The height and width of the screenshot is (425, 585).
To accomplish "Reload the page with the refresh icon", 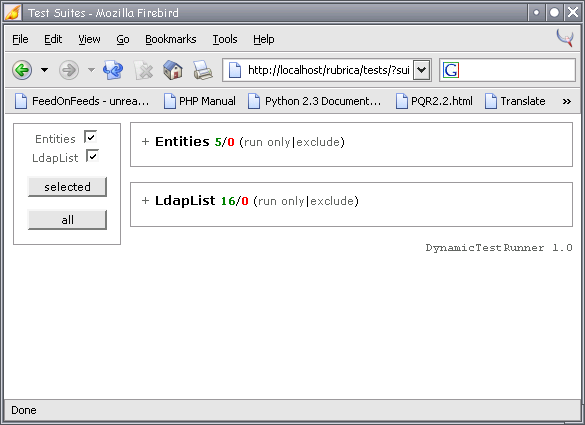I will (113, 70).
